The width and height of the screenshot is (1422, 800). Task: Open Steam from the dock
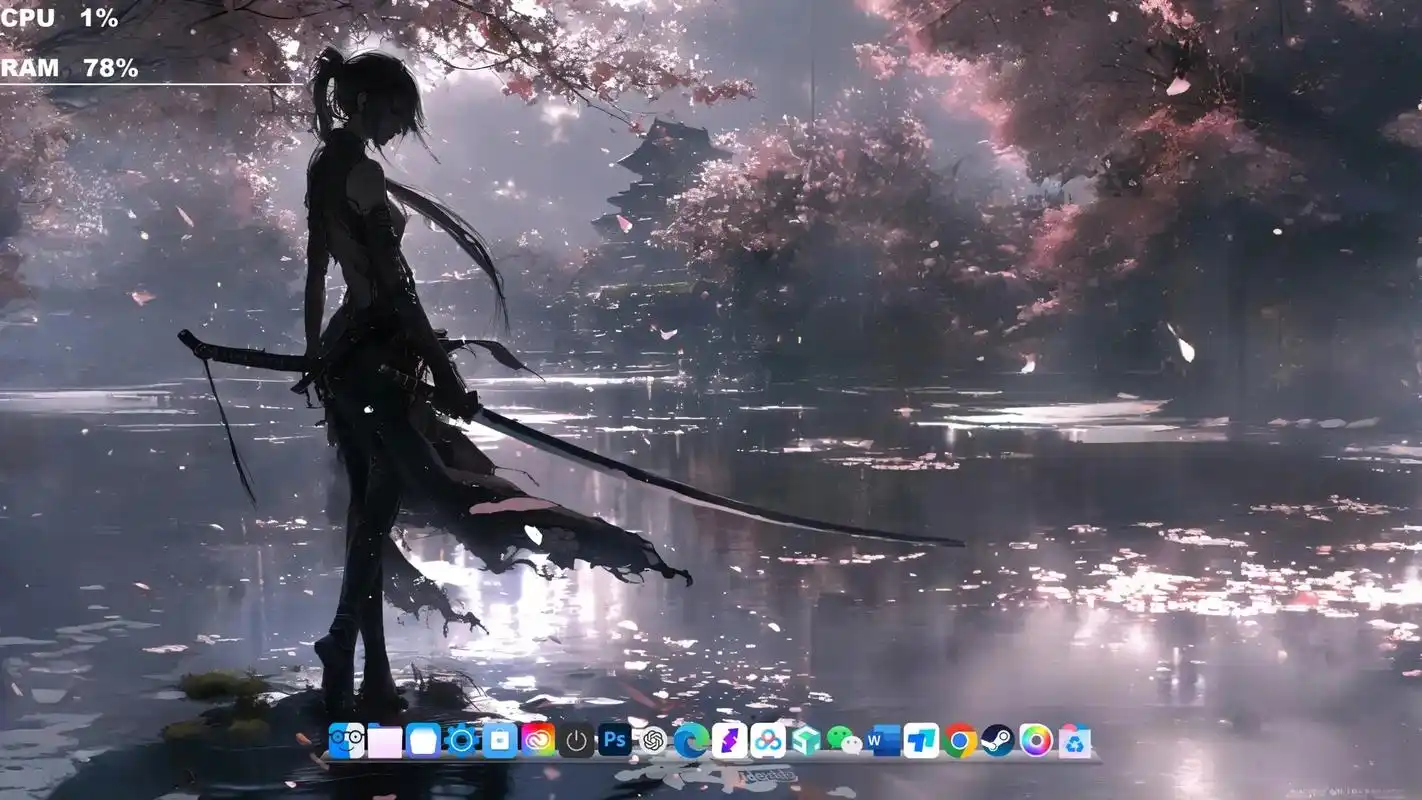[x=998, y=741]
